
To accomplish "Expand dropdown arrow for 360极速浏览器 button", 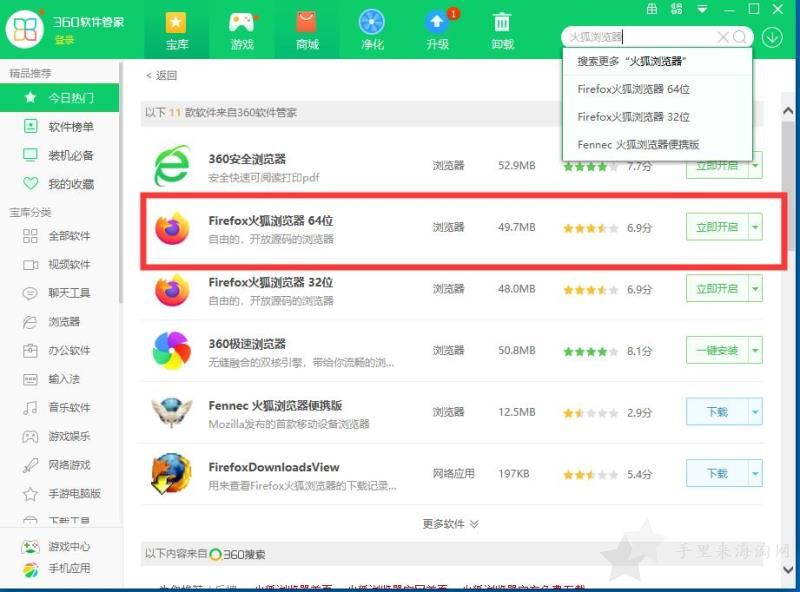I will click(x=755, y=351).
